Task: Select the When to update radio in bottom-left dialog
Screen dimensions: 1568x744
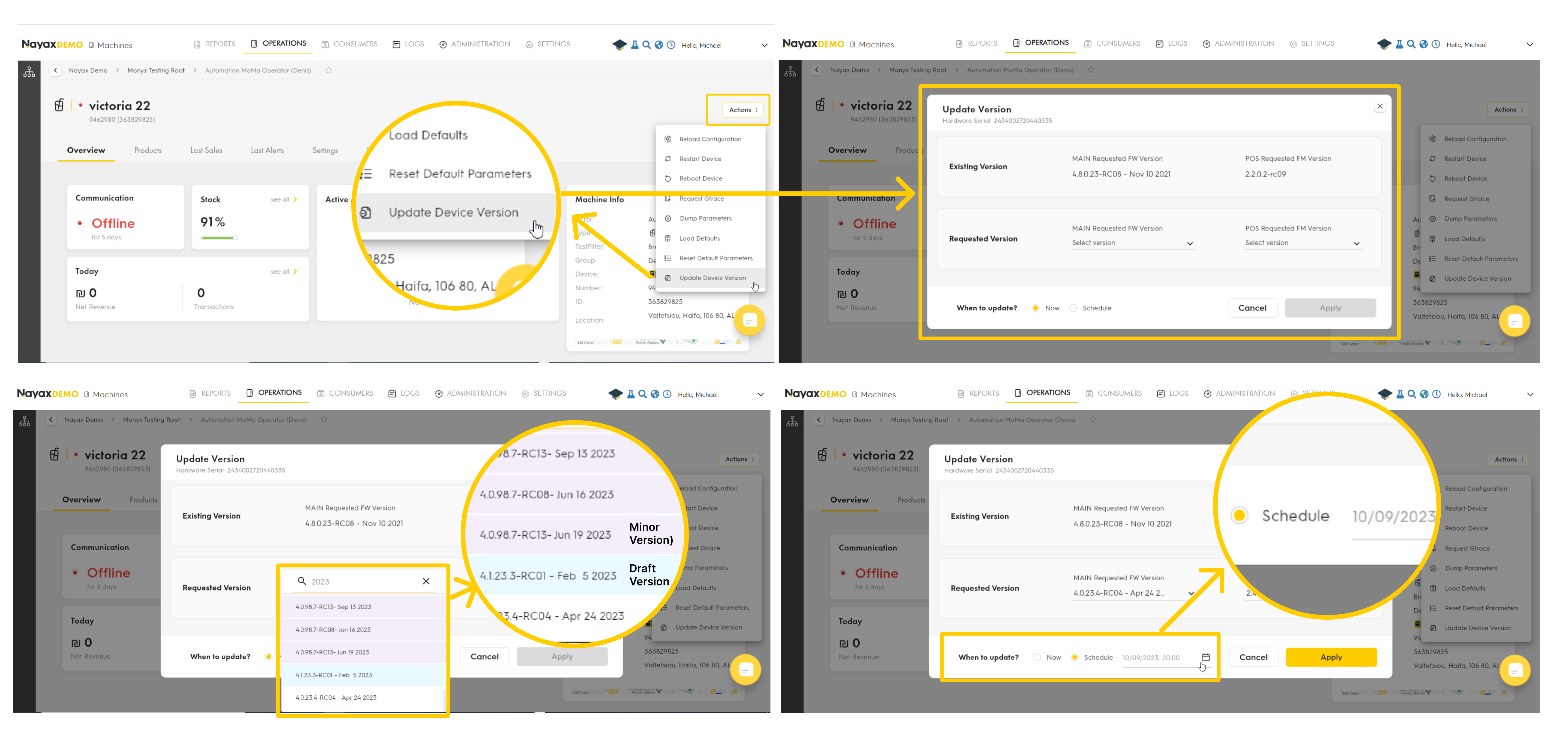Action: coord(268,657)
